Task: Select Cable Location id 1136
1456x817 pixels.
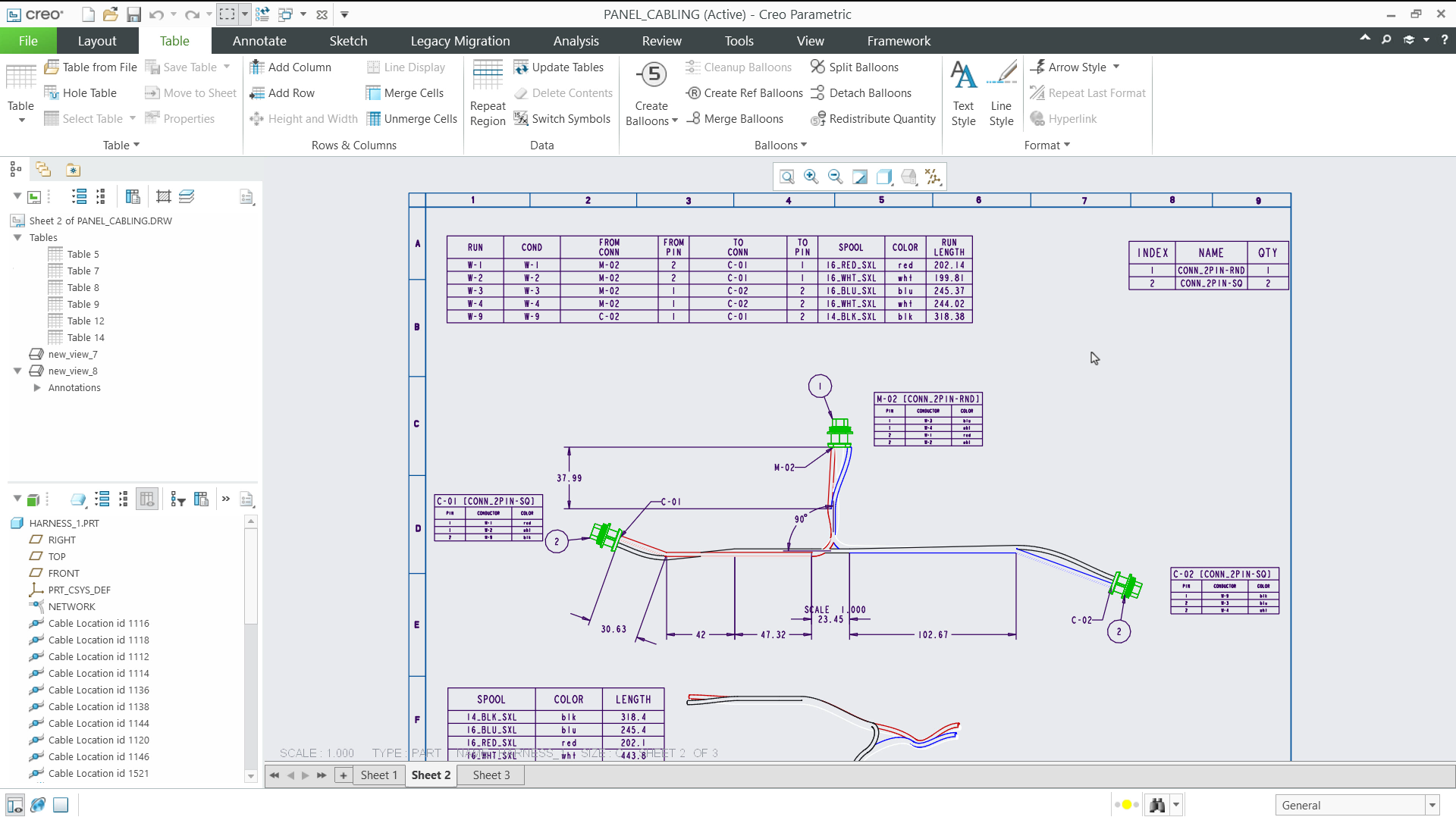Action: tap(99, 690)
